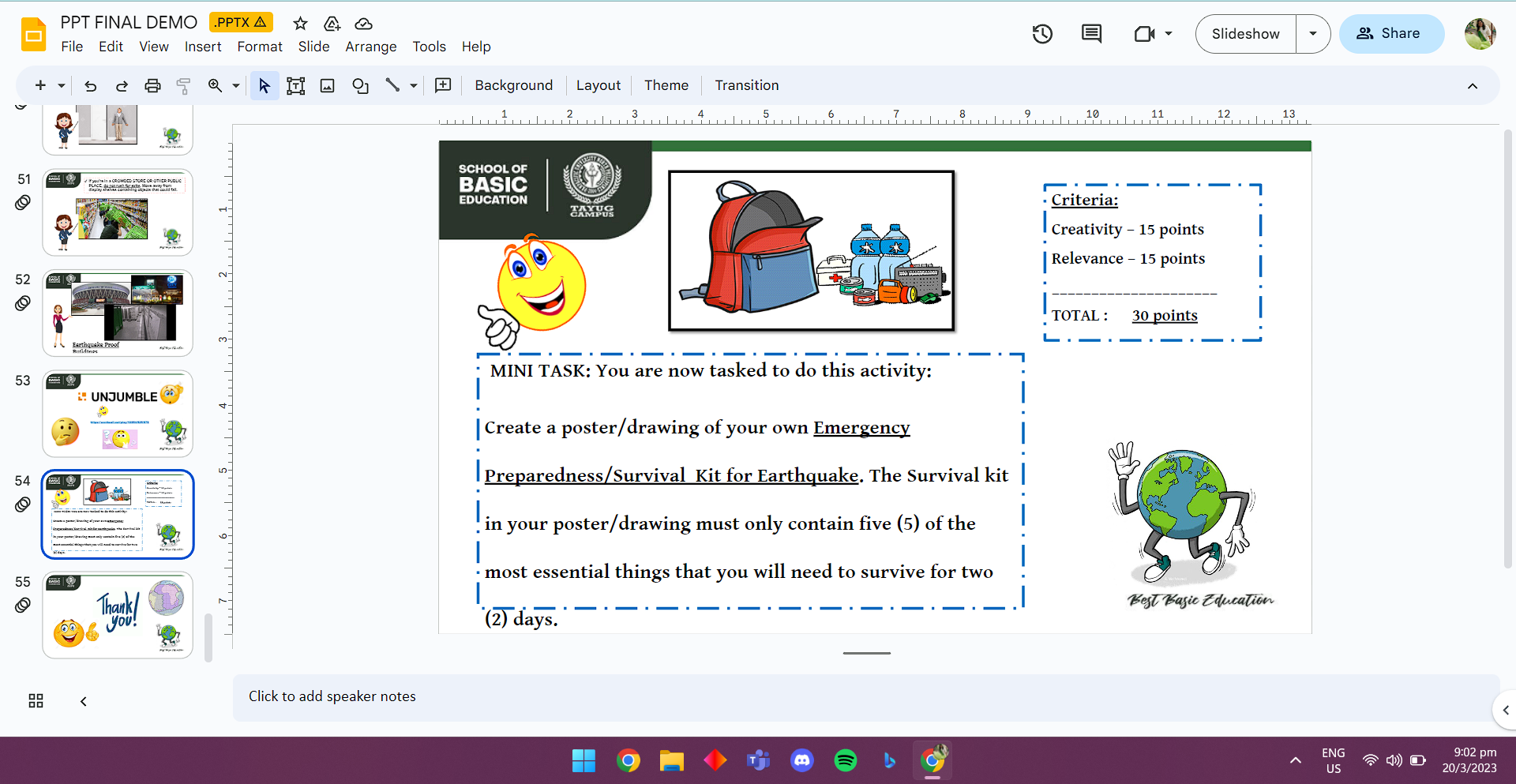Screen dimensions: 1516x784
Task: Open the Arrange menu
Action: tap(371, 47)
